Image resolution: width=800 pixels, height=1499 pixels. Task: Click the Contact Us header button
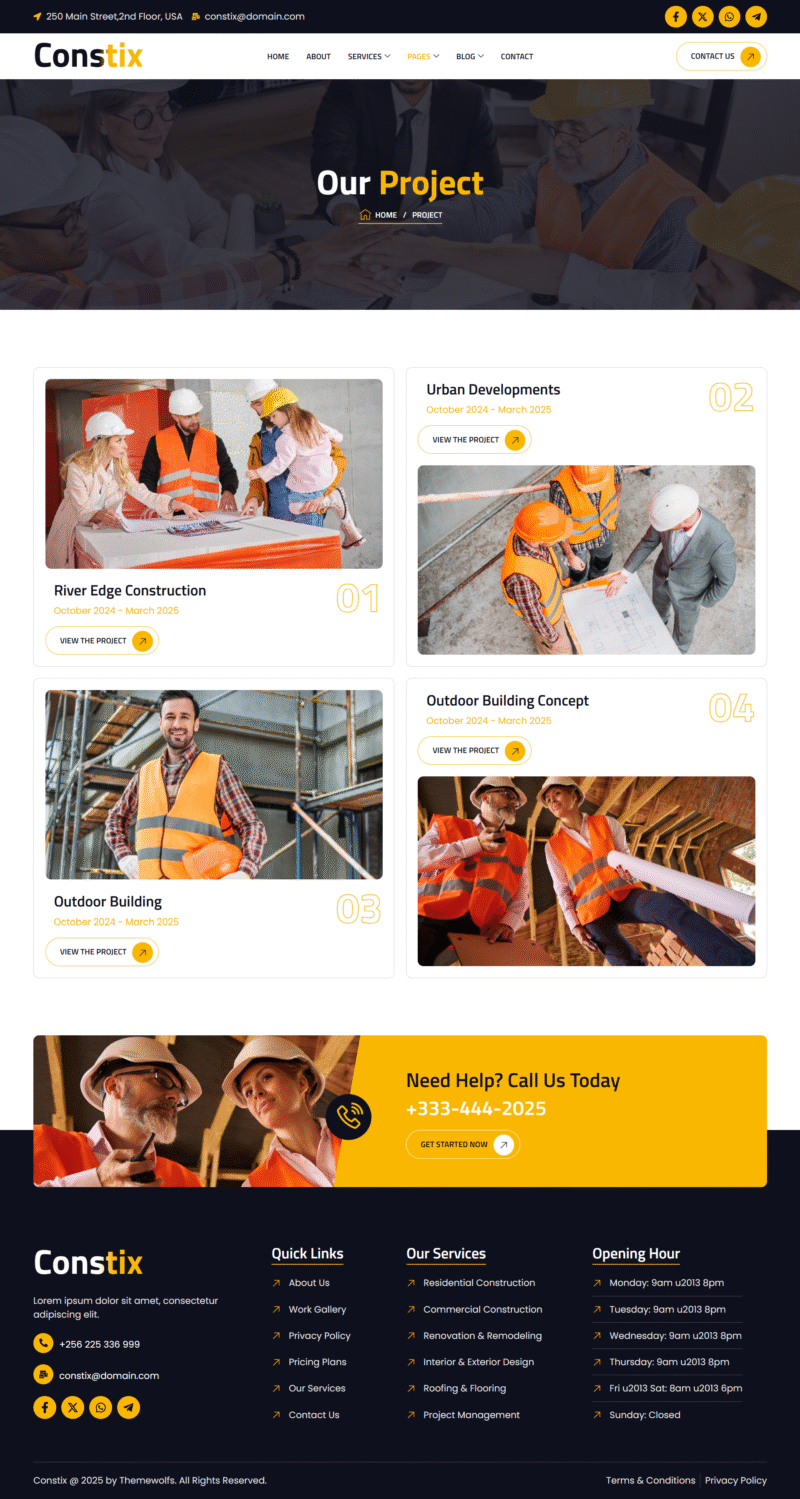click(722, 56)
